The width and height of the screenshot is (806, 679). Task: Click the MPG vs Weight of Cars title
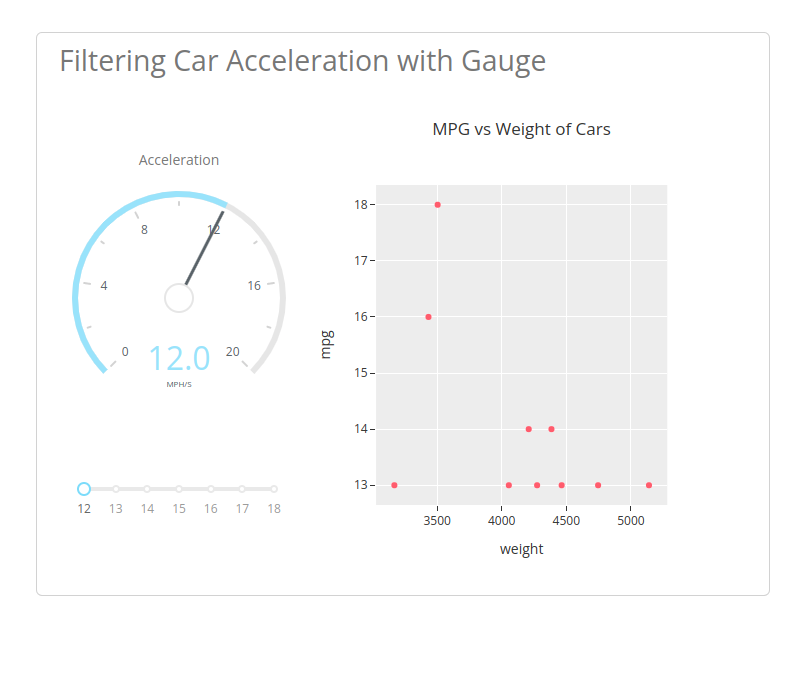(x=521, y=129)
